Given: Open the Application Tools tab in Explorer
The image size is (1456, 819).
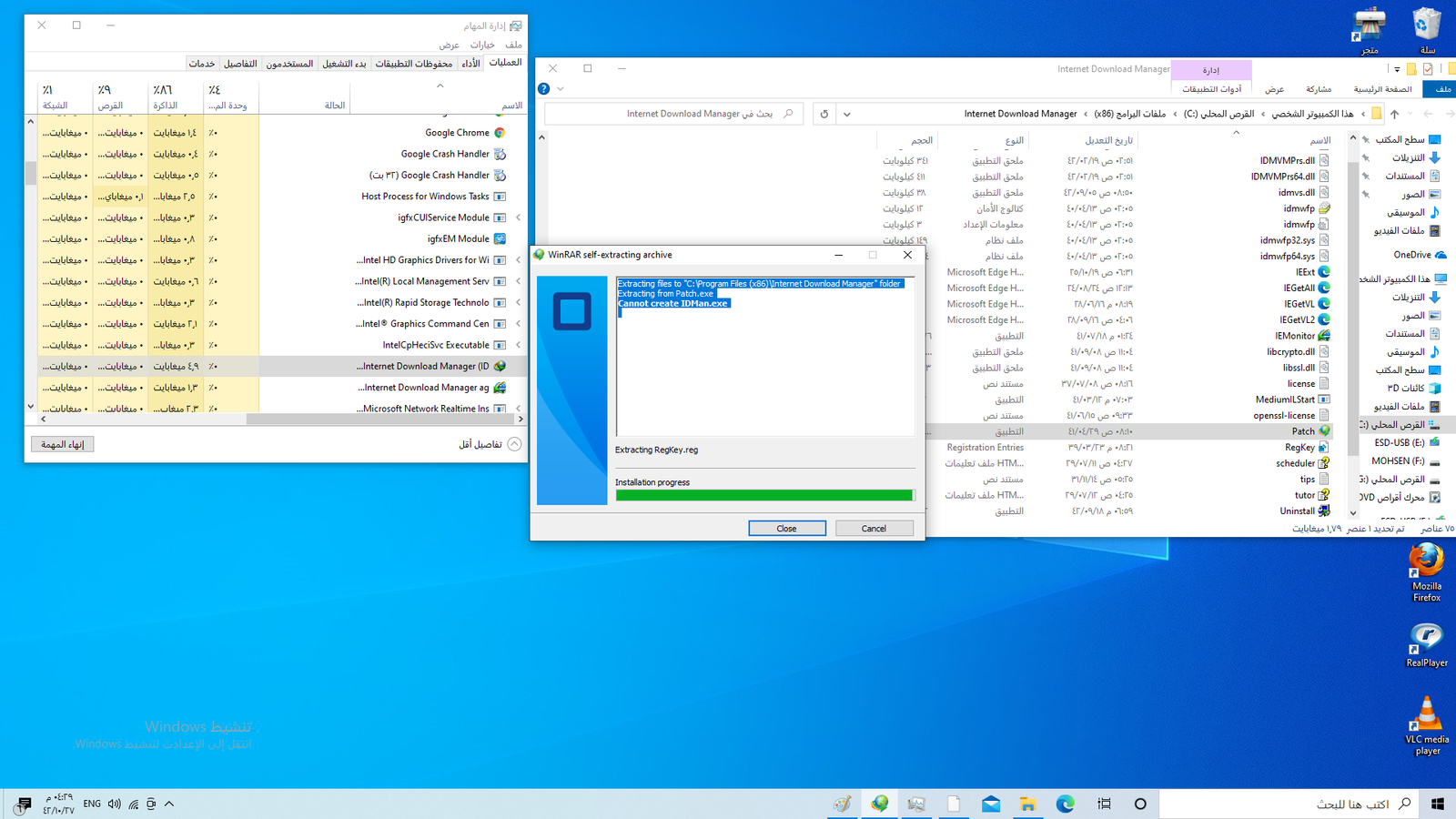Looking at the screenshot, I should (x=1212, y=88).
